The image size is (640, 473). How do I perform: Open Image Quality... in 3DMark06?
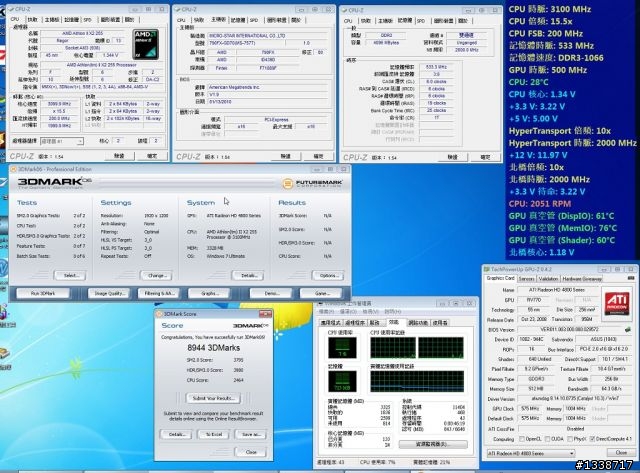[x=109, y=293]
